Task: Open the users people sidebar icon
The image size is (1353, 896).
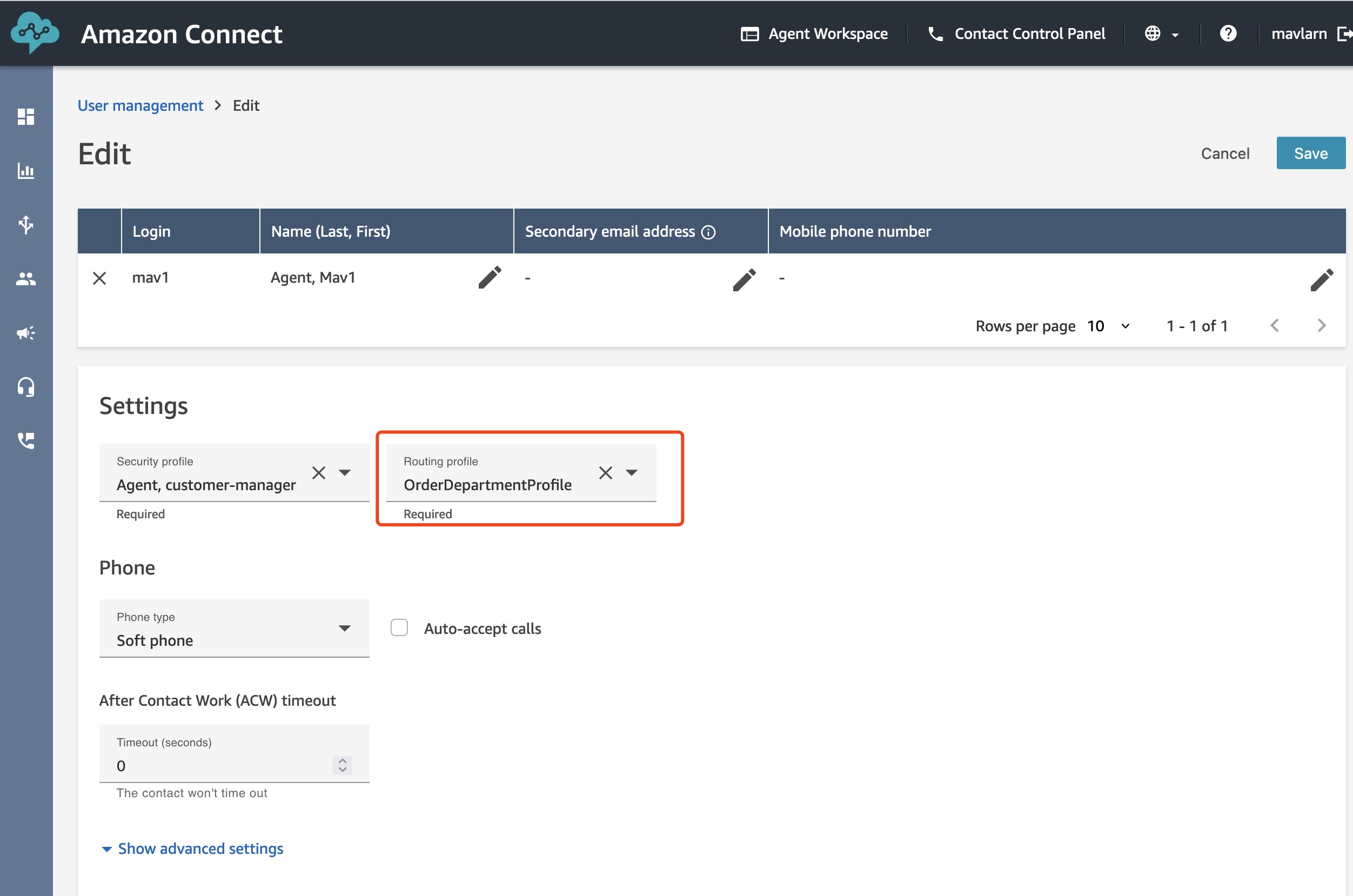Action: (x=26, y=279)
